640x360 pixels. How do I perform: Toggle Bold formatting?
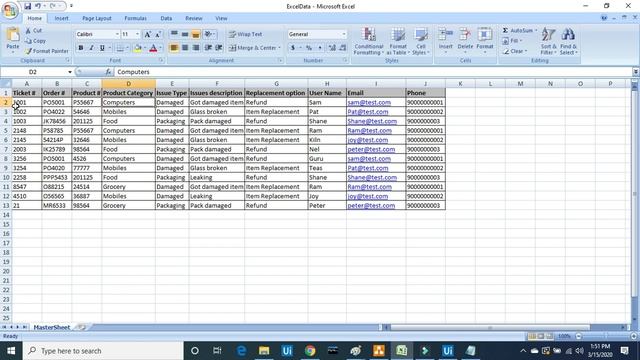pos(81,48)
